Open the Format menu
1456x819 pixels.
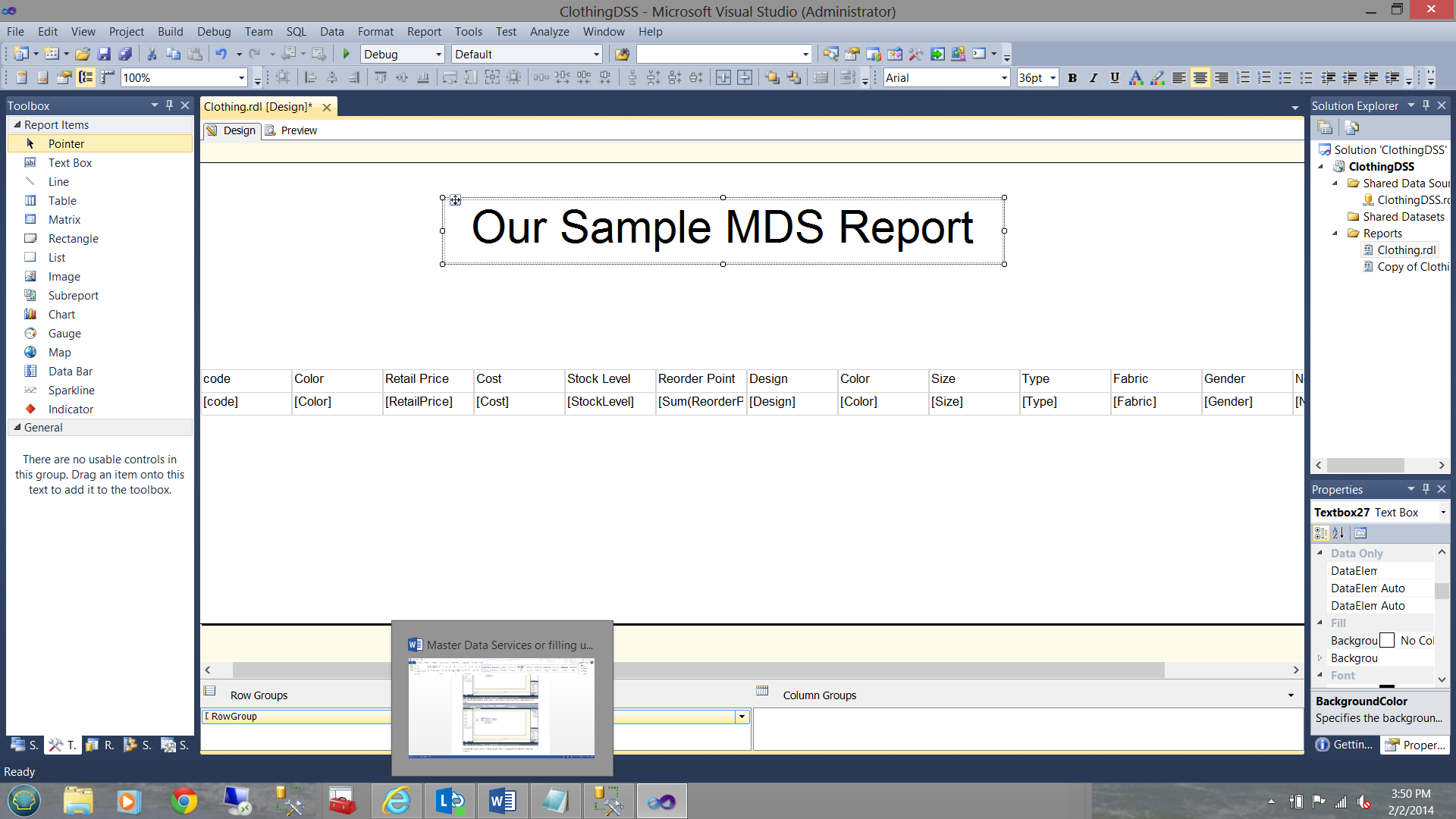click(x=375, y=31)
